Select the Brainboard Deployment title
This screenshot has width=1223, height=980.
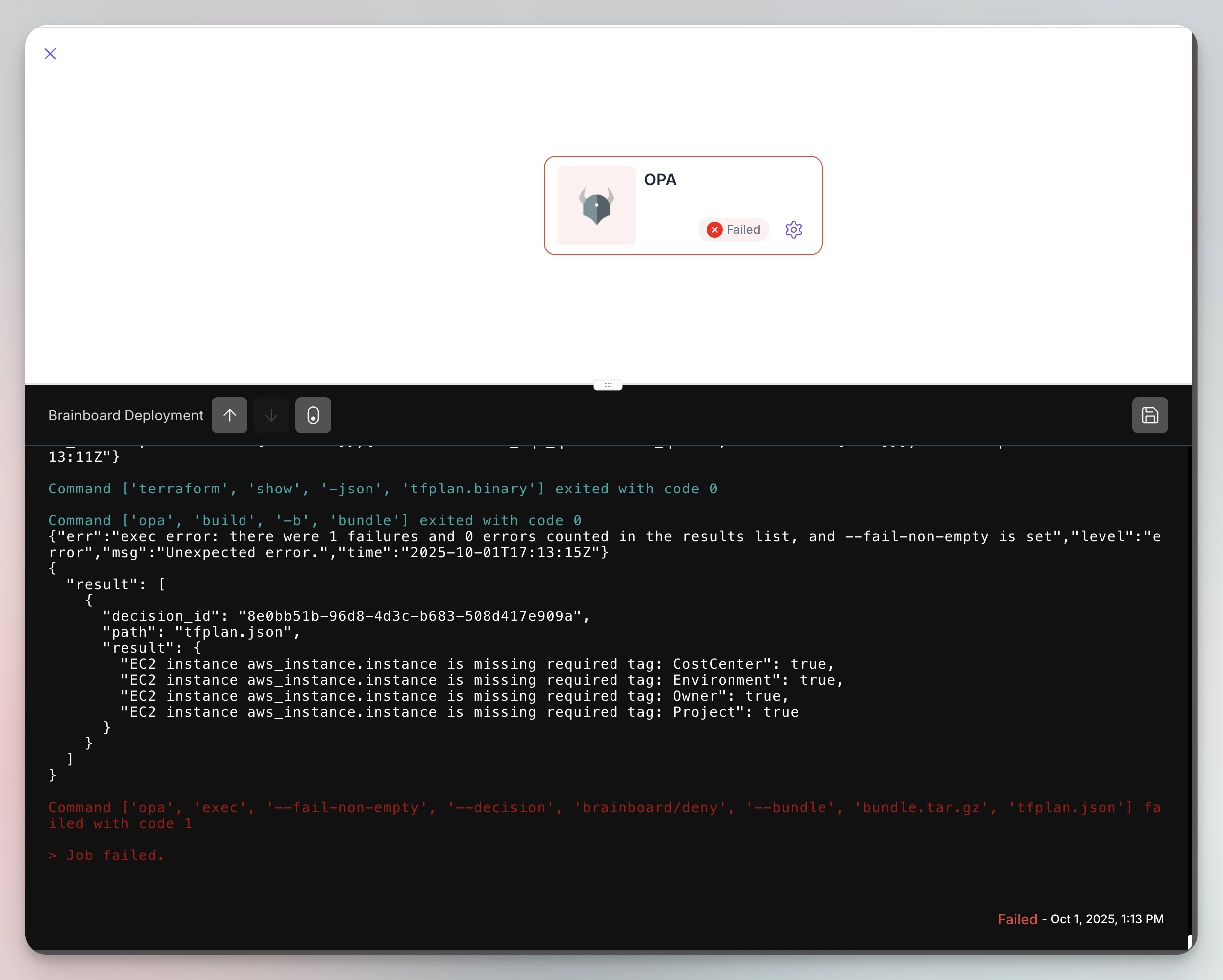click(x=125, y=415)
